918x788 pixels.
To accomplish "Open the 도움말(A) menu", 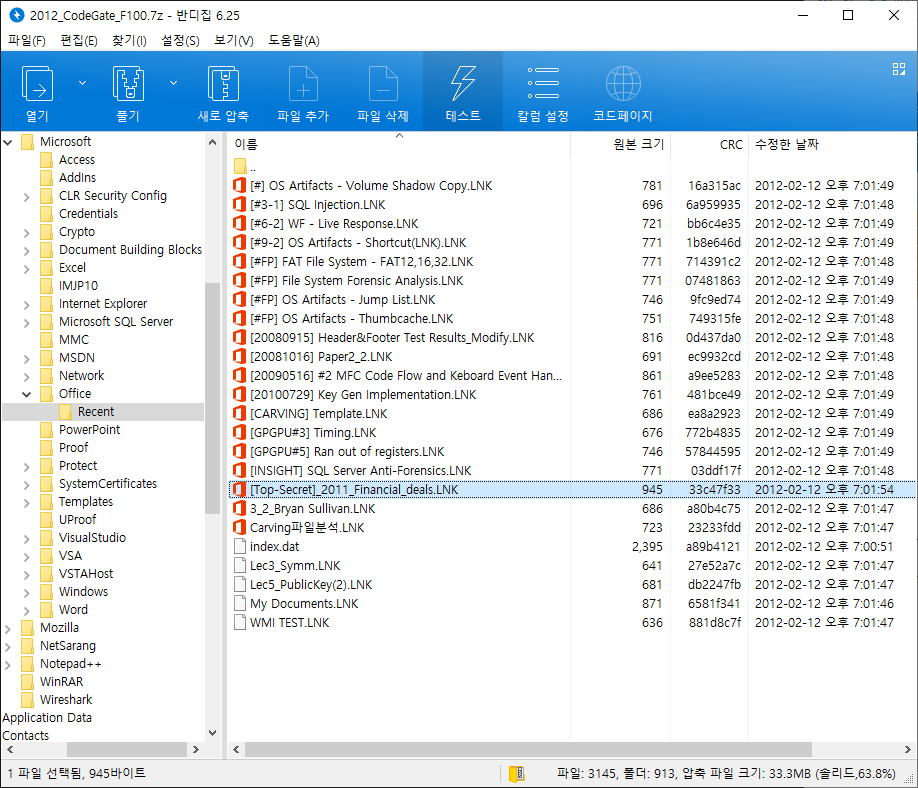I will pyautogui.click(x=294, y=40).
